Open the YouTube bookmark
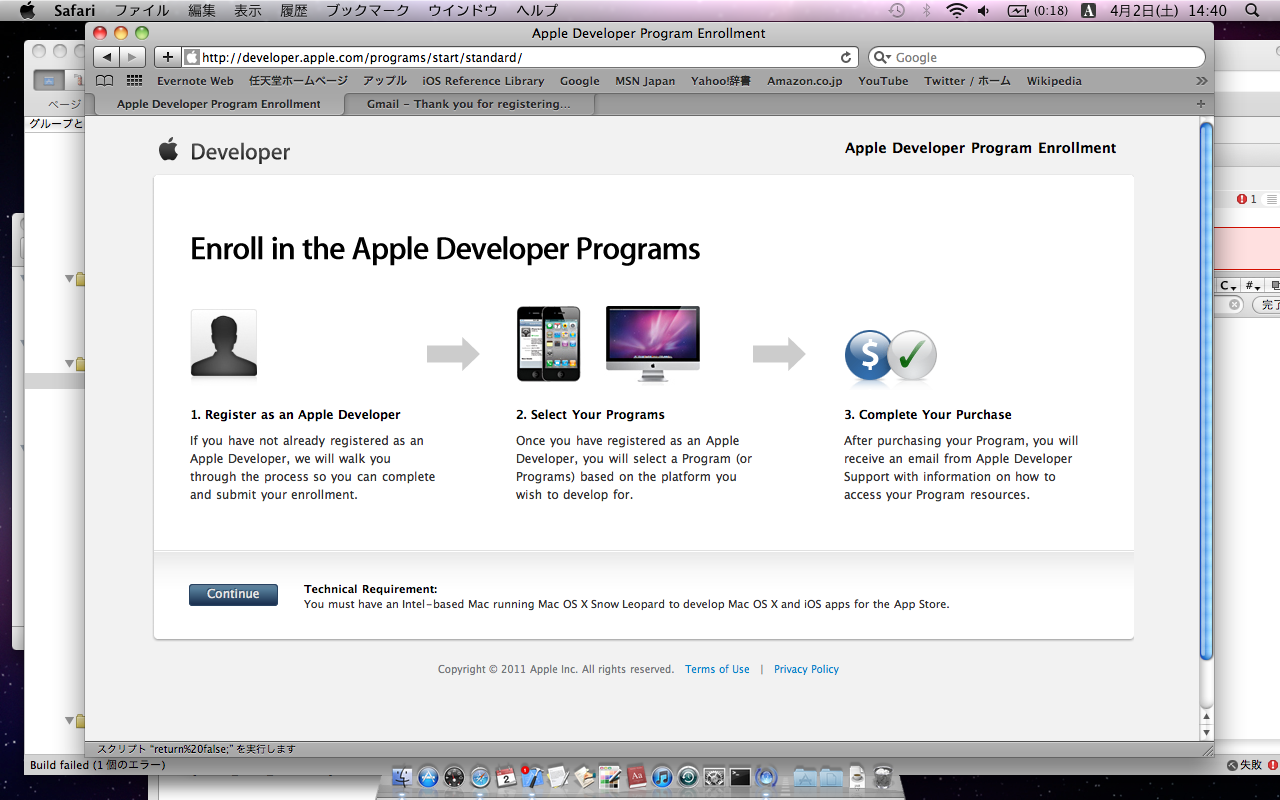Viewport: 1280px width, 800px height. 883,81
